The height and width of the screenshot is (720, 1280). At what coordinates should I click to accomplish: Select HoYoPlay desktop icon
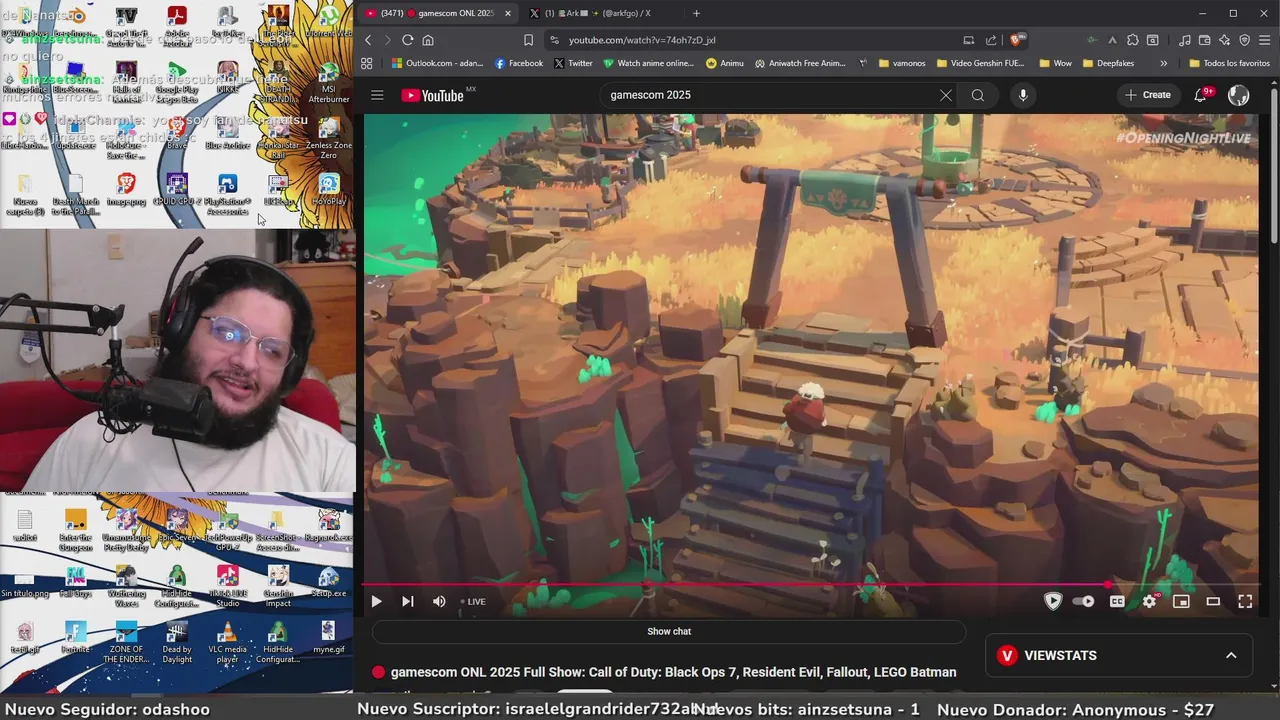pos(328,190)
